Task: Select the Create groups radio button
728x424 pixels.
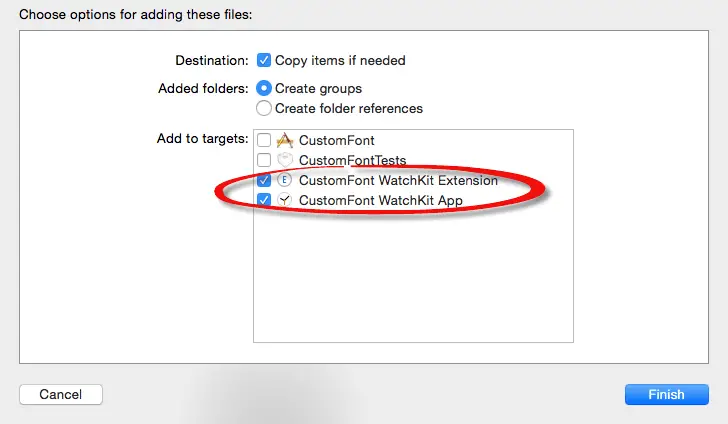Action: [x=264, y=88]
